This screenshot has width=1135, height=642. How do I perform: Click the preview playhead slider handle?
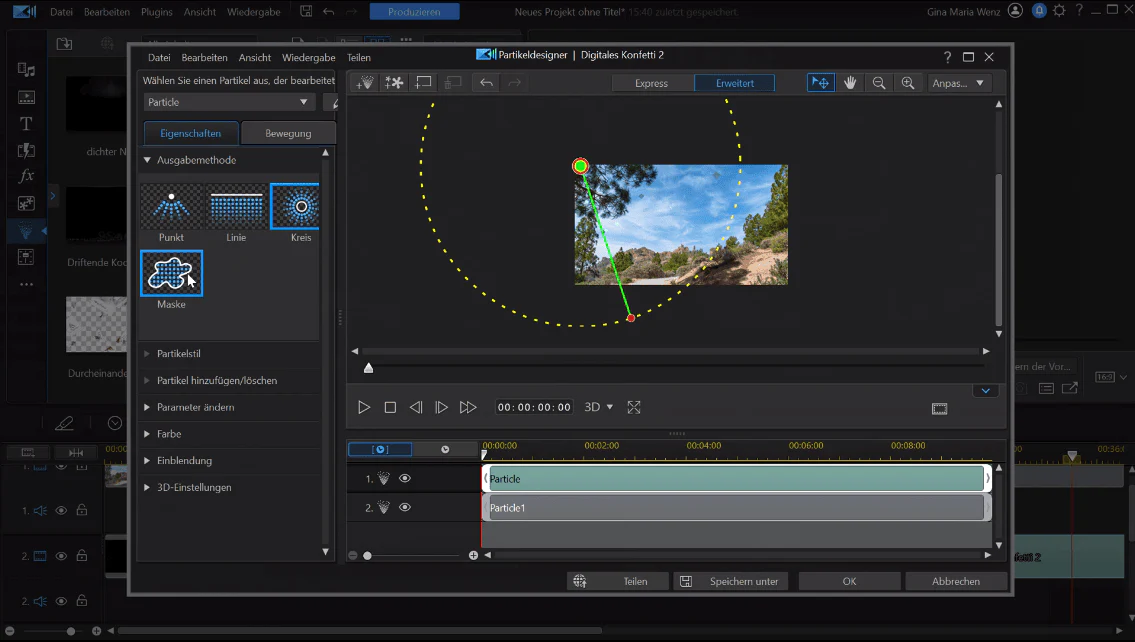pyautogui.click(x=368, y=368)
